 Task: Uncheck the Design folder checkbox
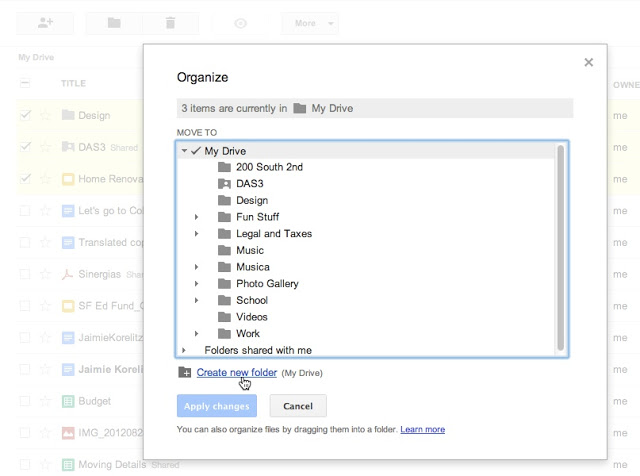point(26,115)
